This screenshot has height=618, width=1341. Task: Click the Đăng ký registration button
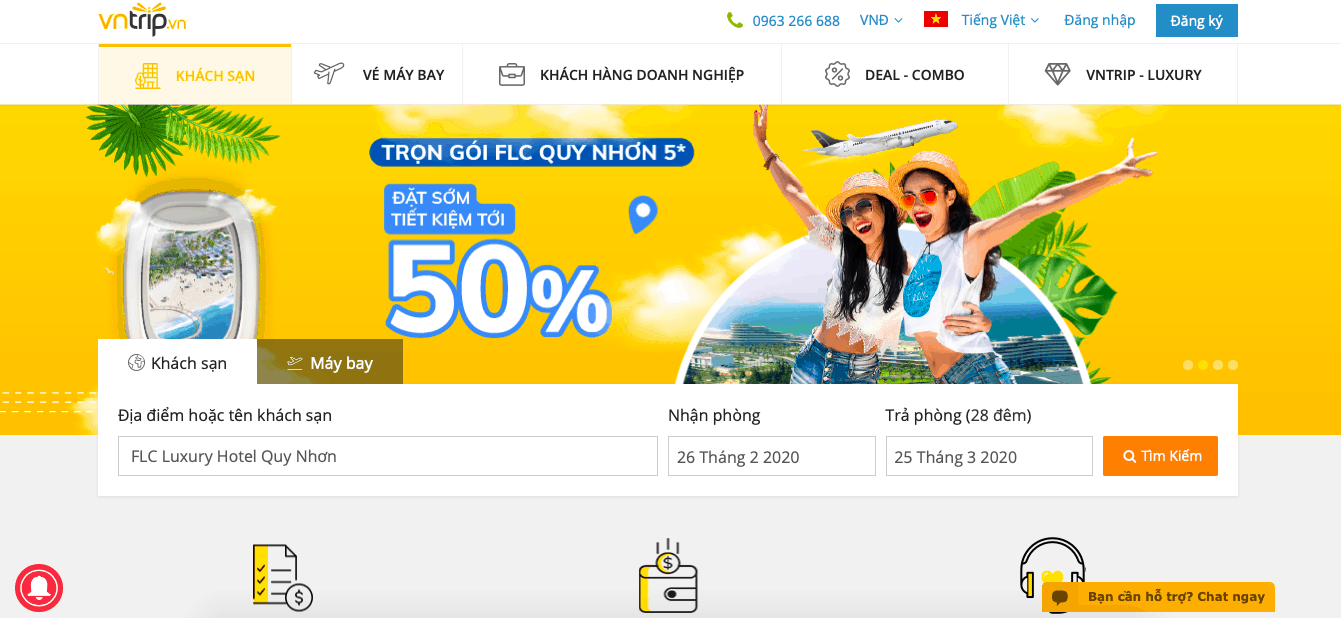coord(1196,20)
